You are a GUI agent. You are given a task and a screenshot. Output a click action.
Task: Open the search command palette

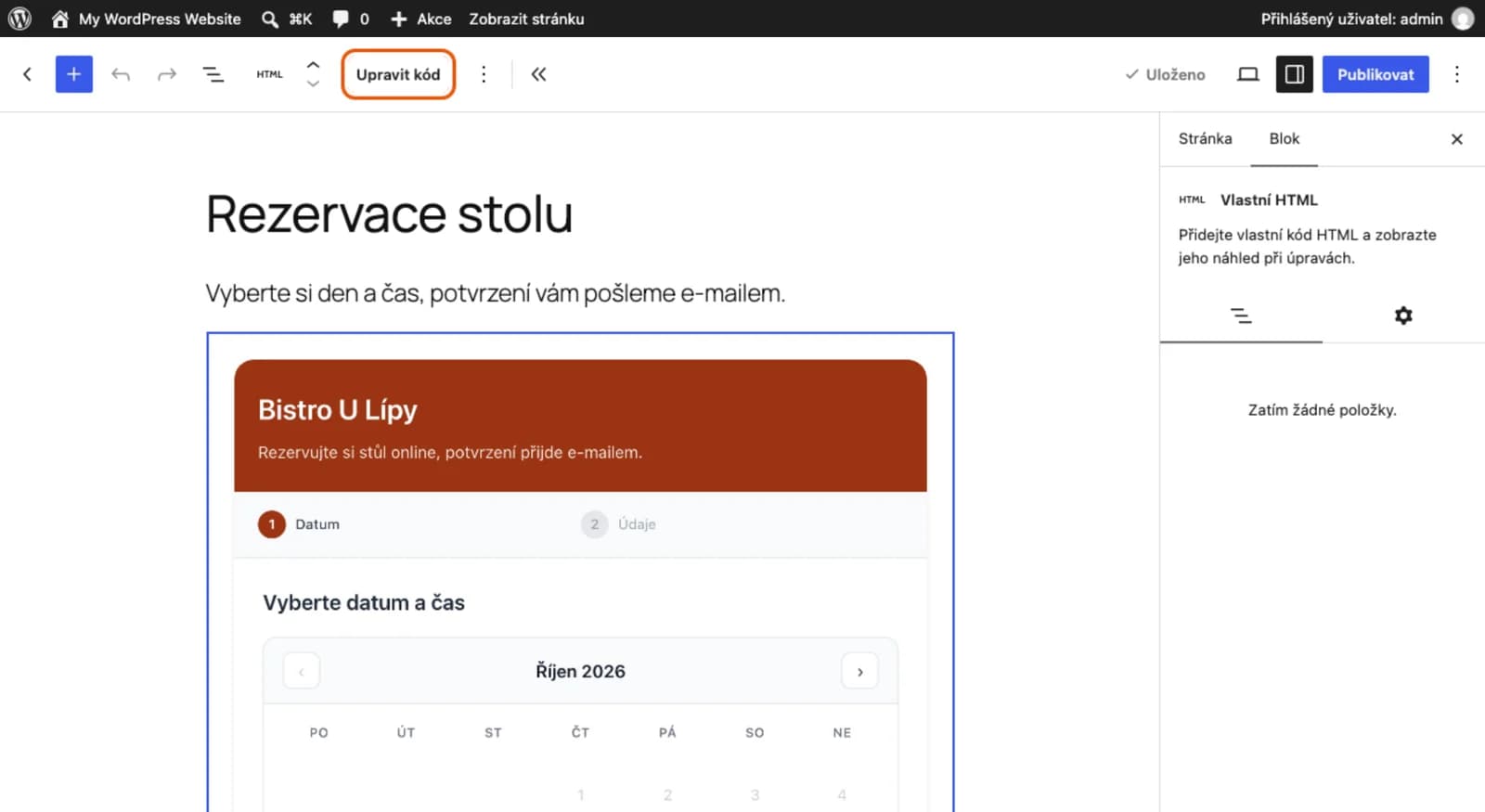tap(287, 19)
